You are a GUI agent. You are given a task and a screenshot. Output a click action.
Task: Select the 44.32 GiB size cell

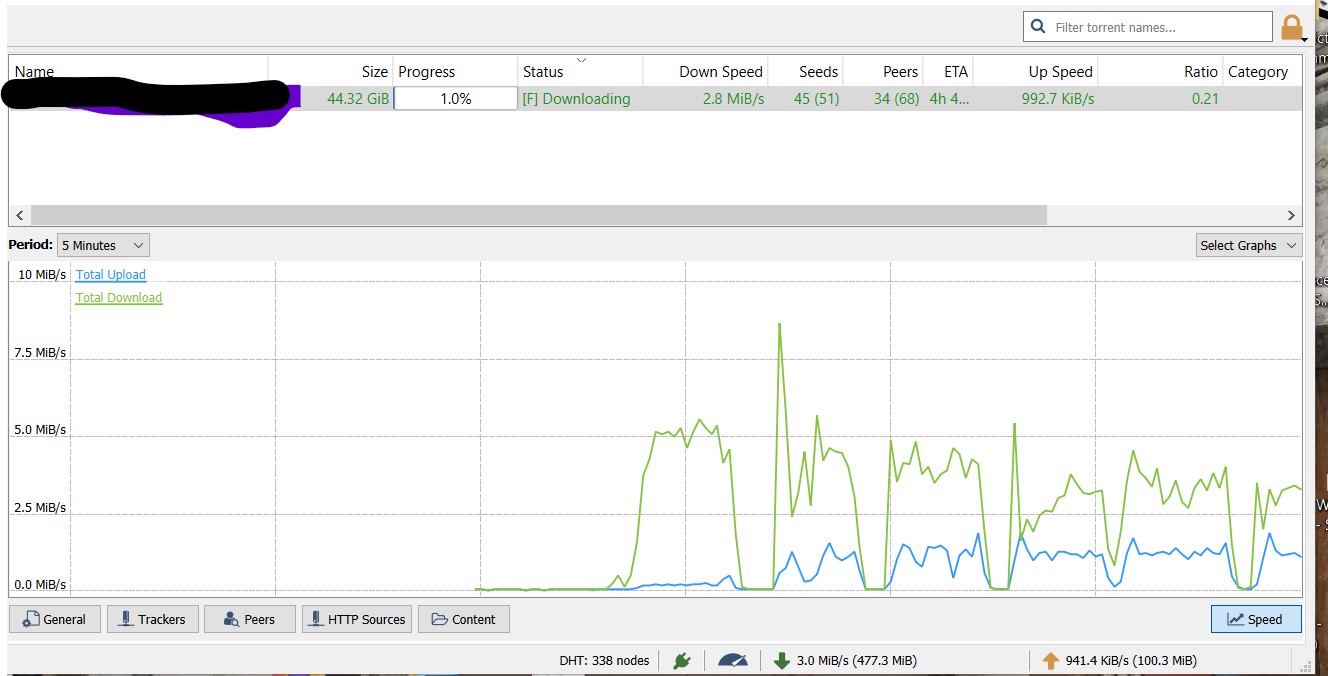[x=358, y=98]
